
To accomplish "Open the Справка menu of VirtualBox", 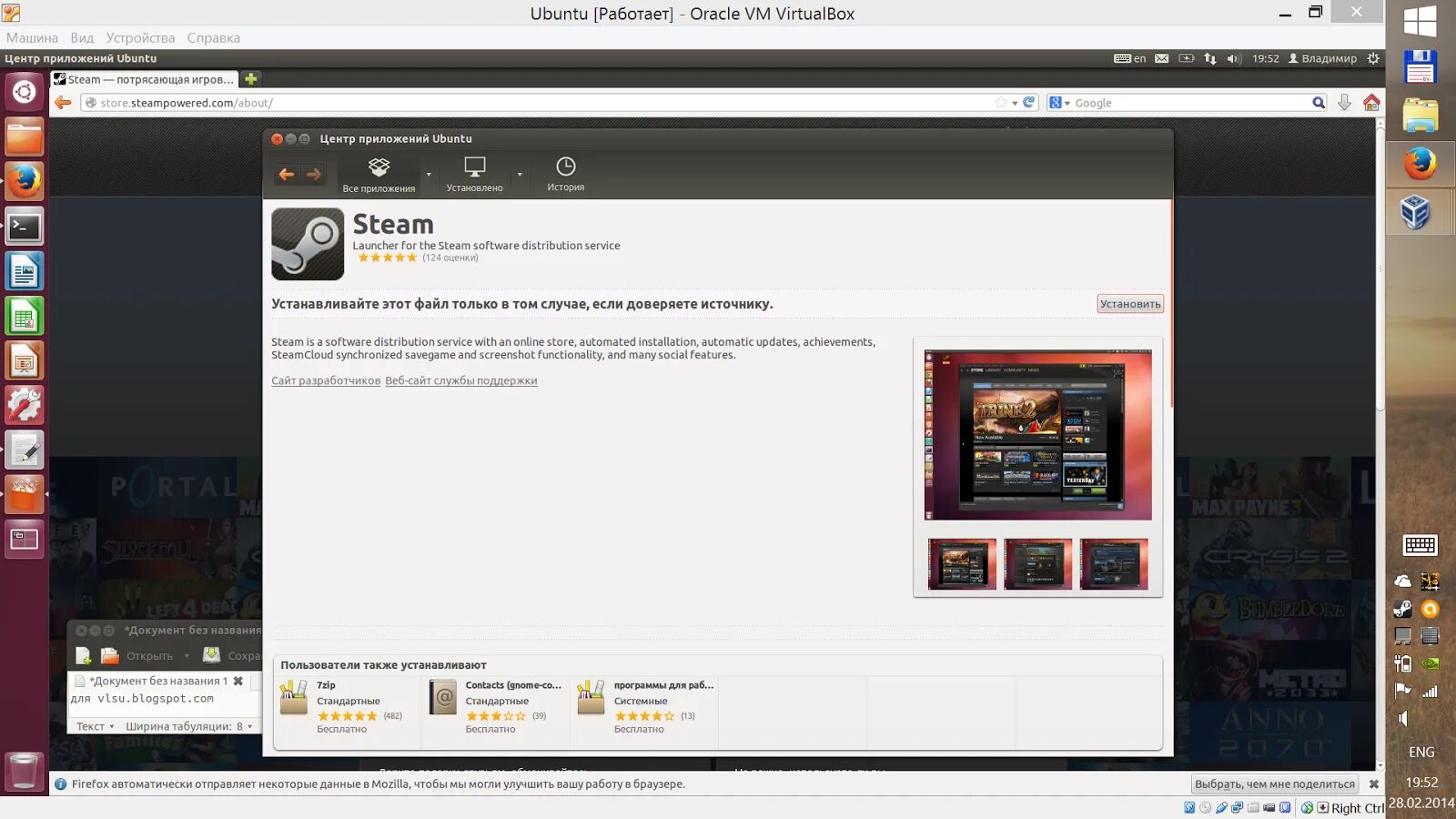I will click(214, 38).
